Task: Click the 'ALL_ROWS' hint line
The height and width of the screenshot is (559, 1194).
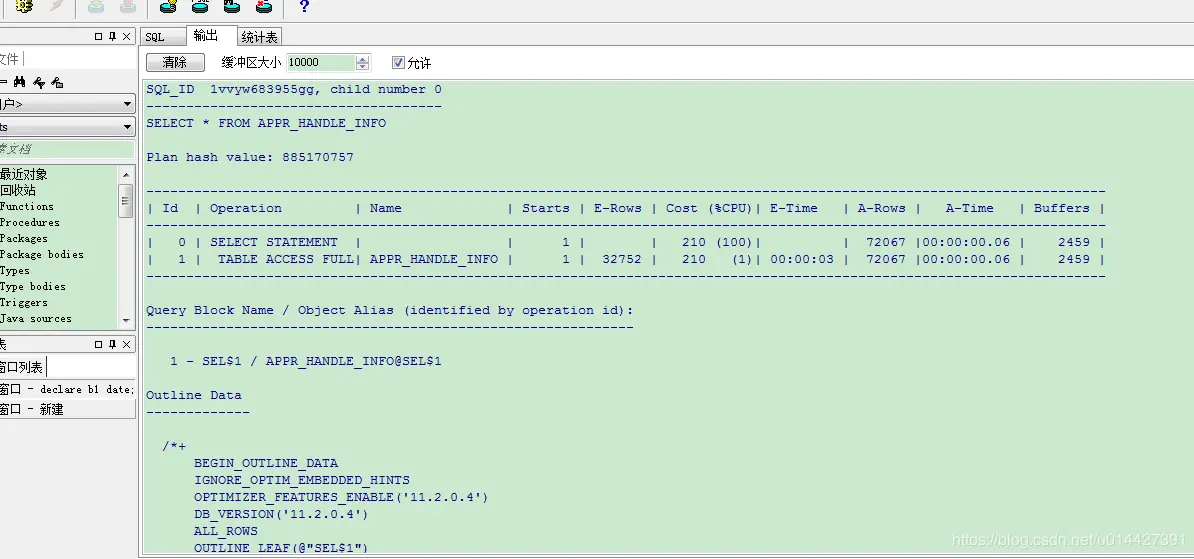Action: point(225,531)
